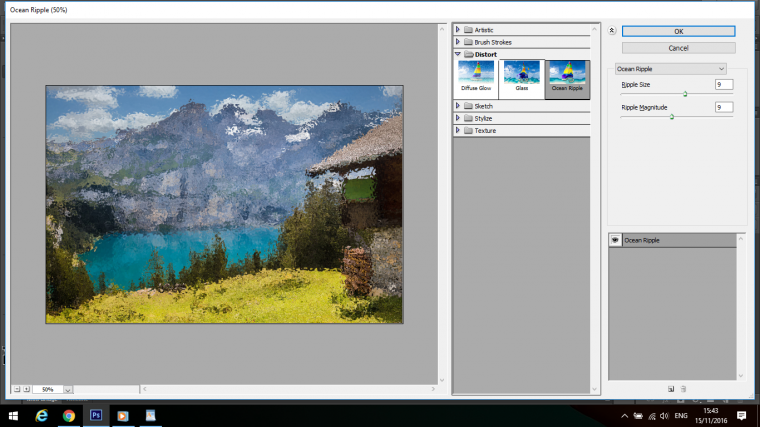Click the Texture folder icon
The height and width of the screenshot is (427, 760).
coord(468,130)
